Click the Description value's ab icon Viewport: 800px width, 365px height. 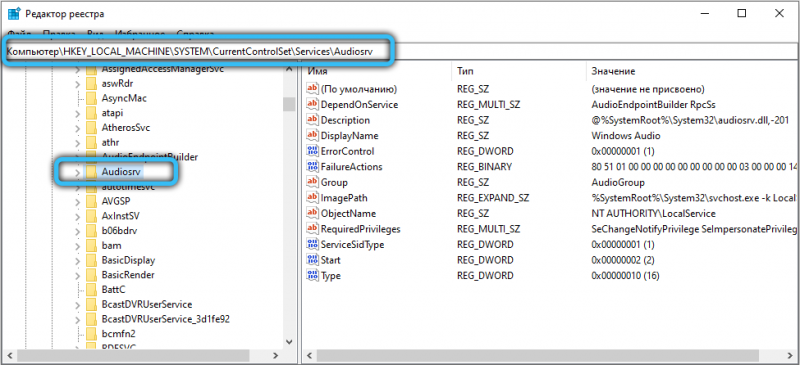[x=312, y=120]
